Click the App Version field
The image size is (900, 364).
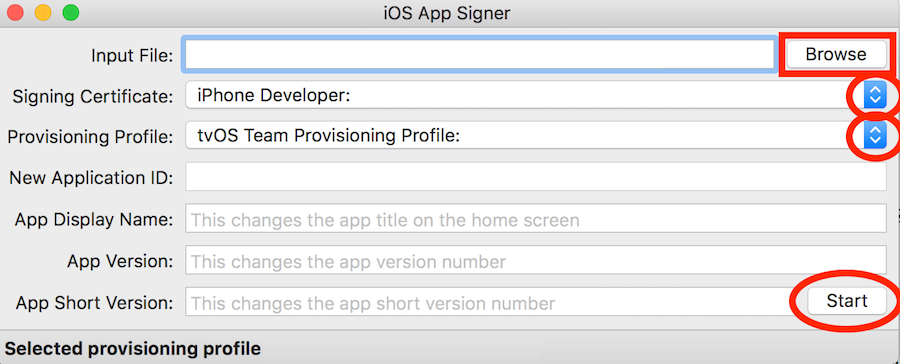click(x=536, y=261)
